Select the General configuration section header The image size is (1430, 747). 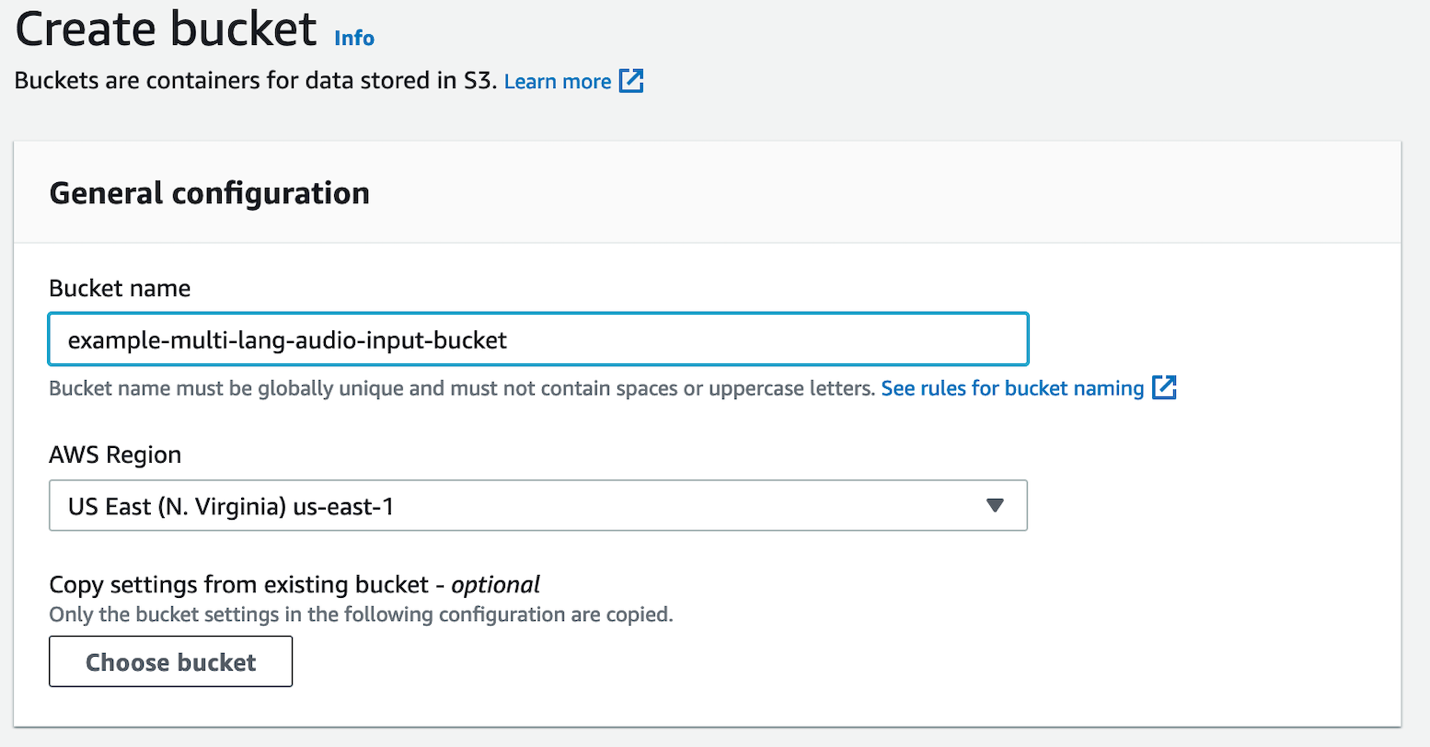209,193
